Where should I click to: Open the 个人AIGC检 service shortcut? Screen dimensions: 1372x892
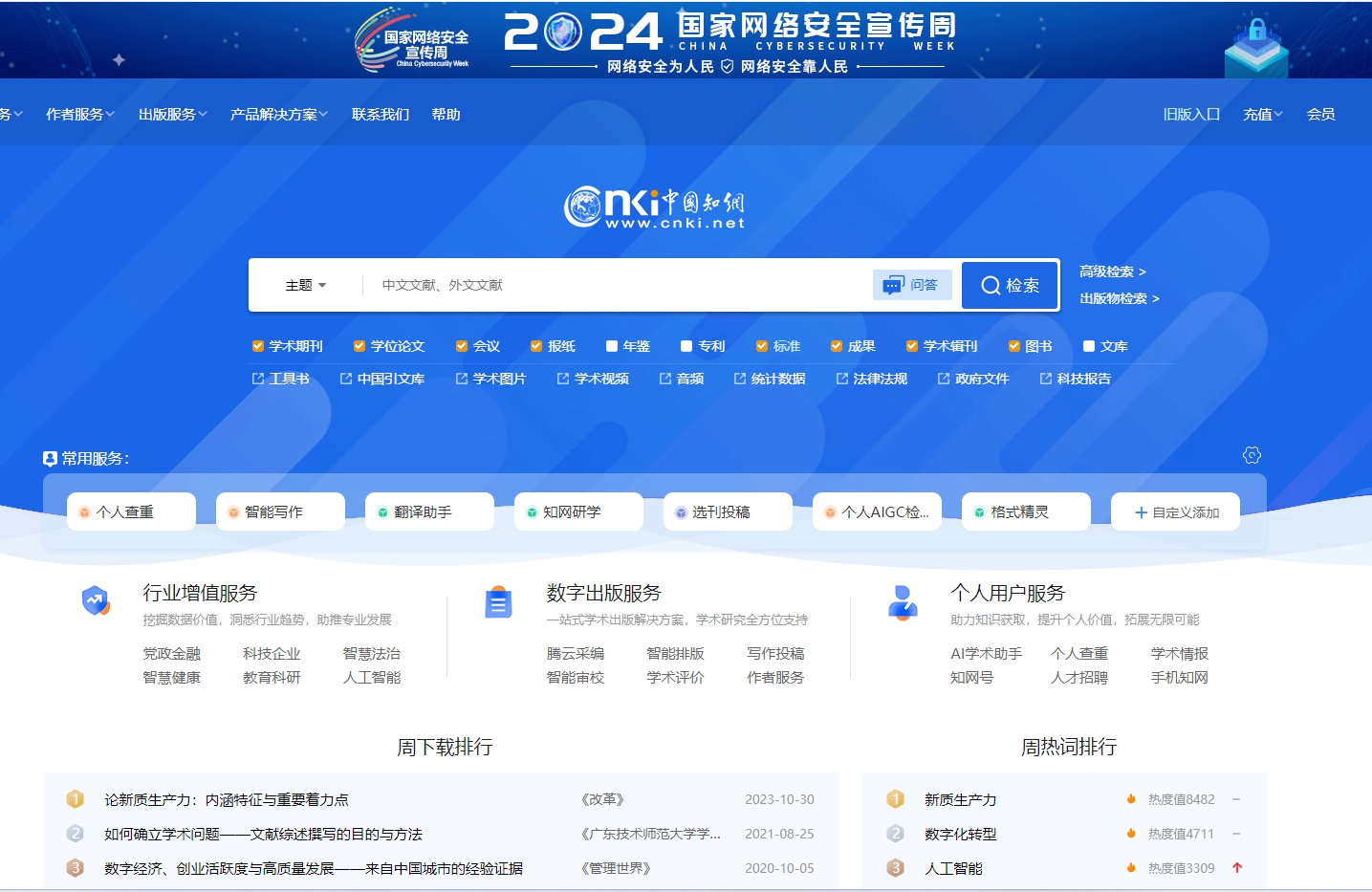[x=877, y=511]
